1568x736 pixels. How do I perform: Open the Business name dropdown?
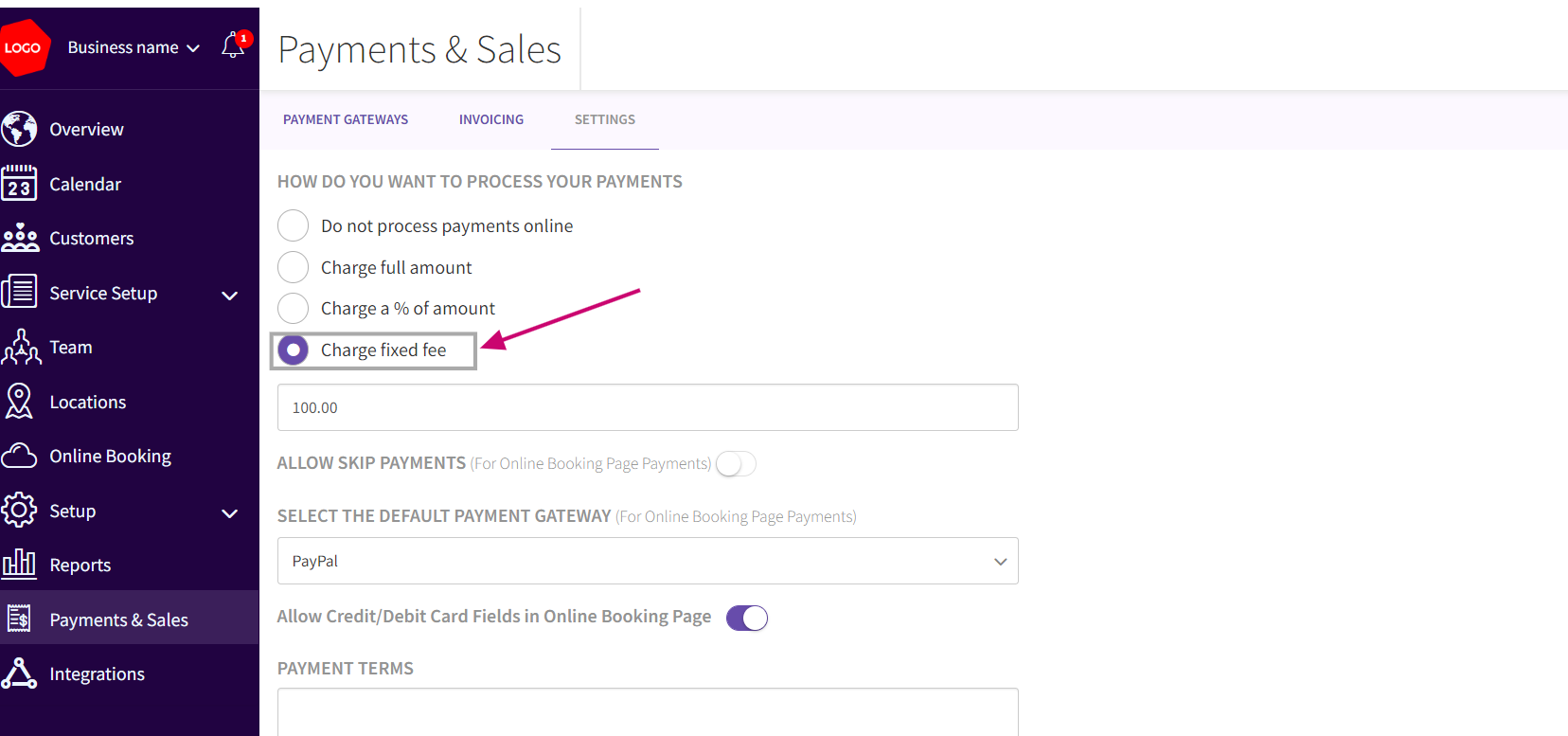coord(134,47)
